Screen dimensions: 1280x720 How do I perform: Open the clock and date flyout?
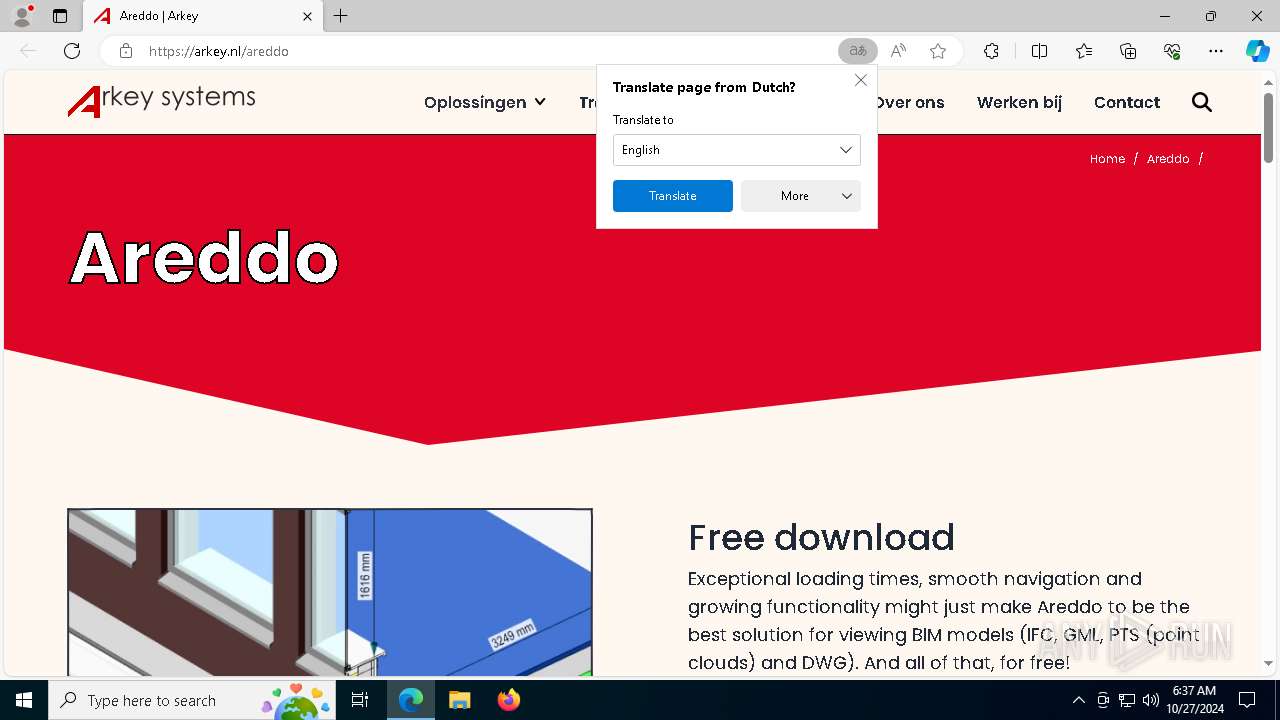click(x=1195, y=700)
